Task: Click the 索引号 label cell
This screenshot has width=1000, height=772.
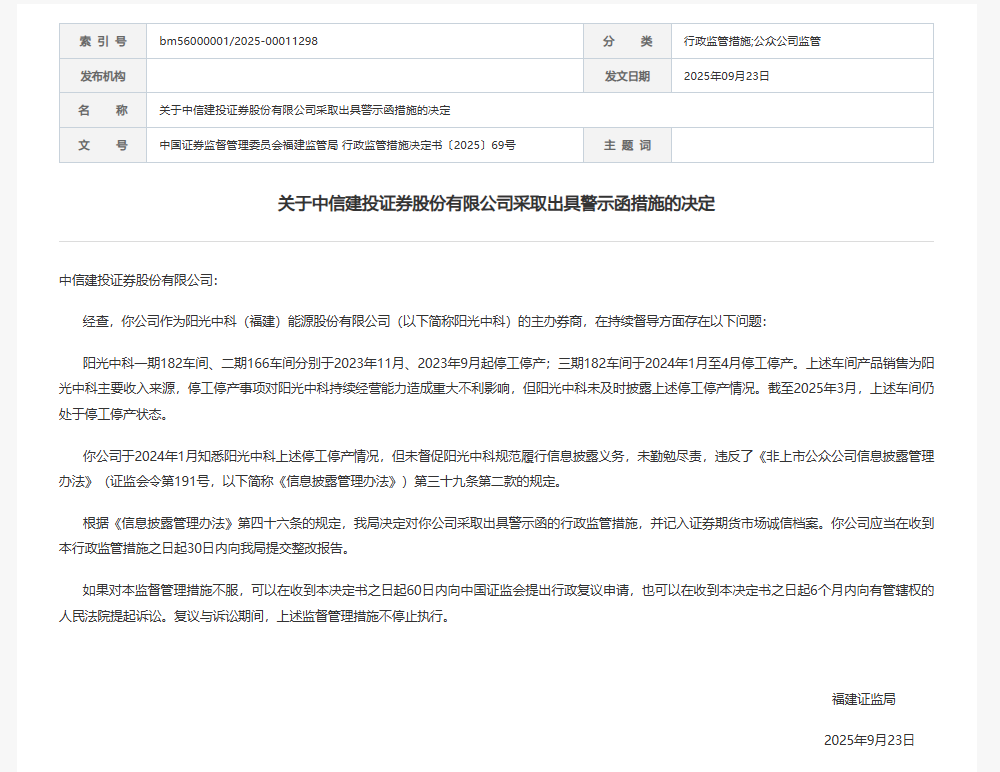Action: tap(103, 41)
